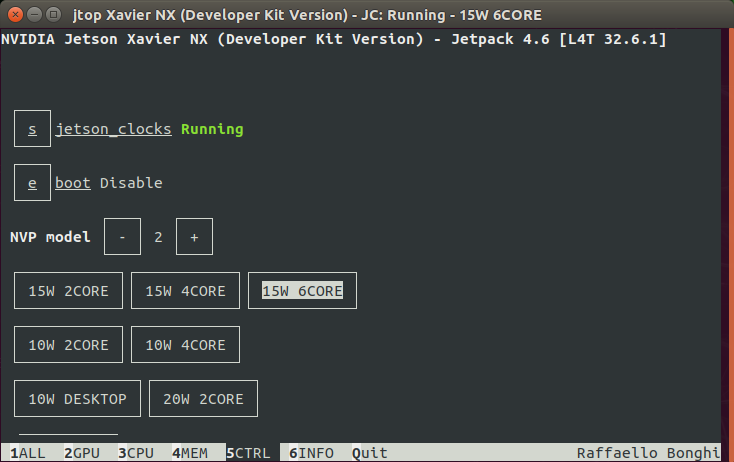Decrease NVP model with minus button

[122, 237]
